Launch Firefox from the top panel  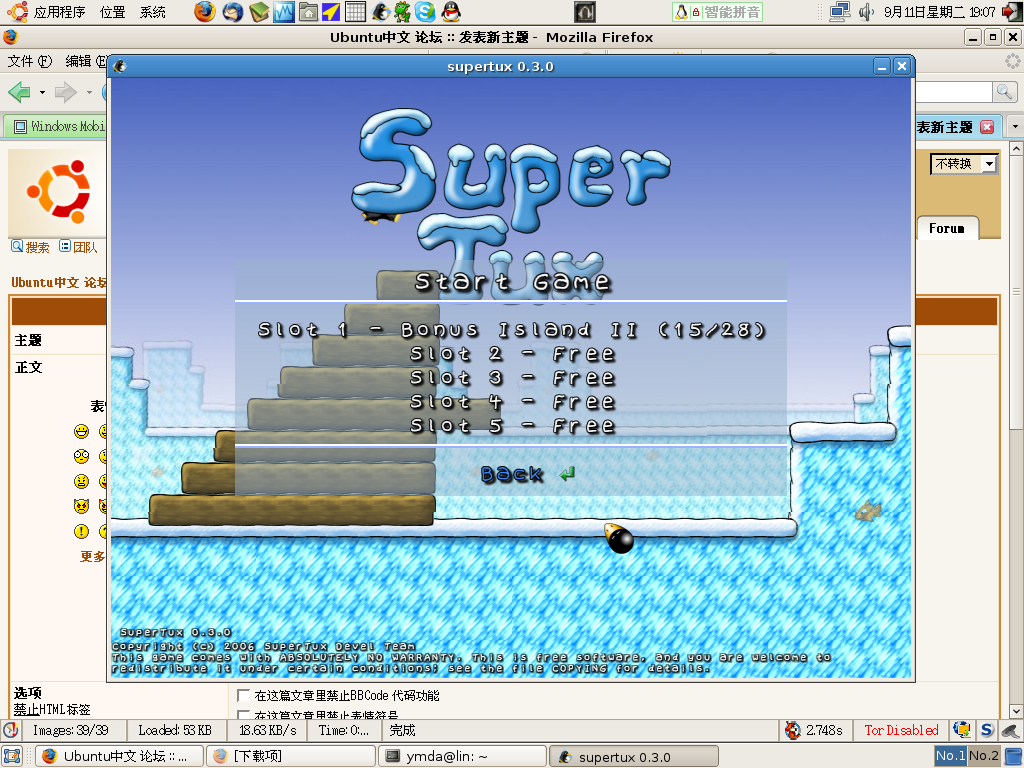[x=204, y=12]
